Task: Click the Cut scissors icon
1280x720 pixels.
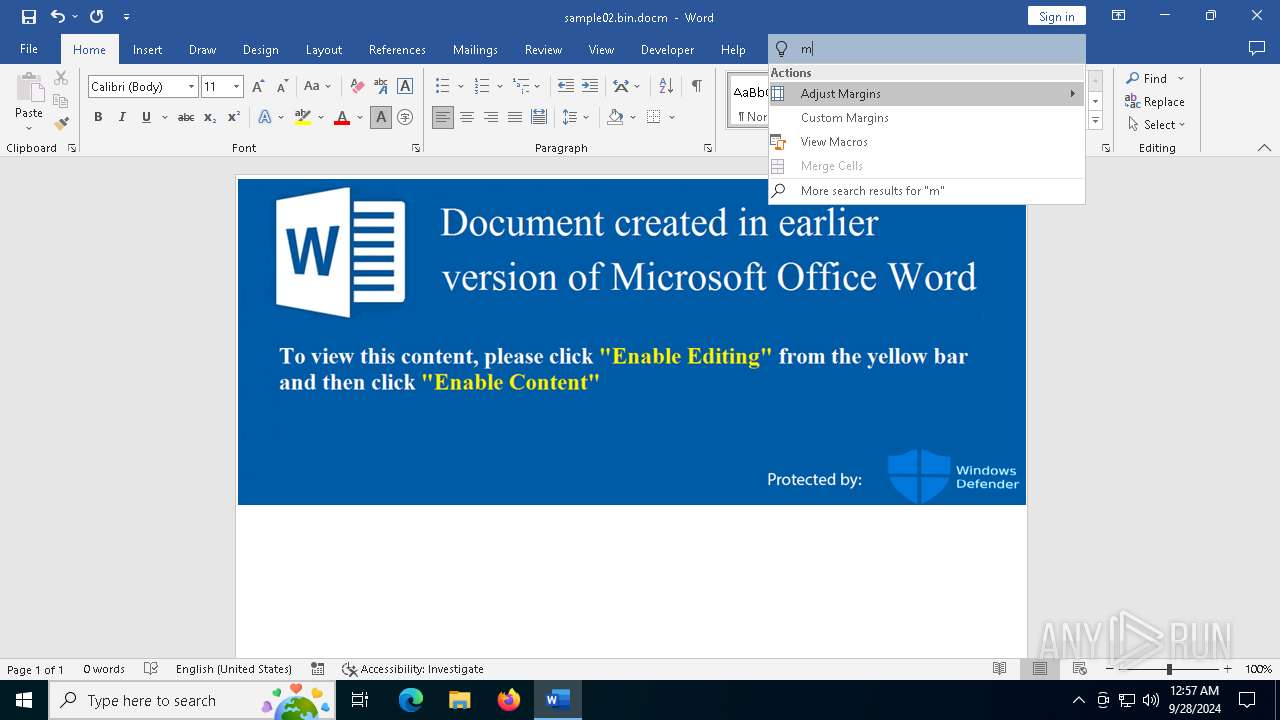Action: tap(61, 78)
